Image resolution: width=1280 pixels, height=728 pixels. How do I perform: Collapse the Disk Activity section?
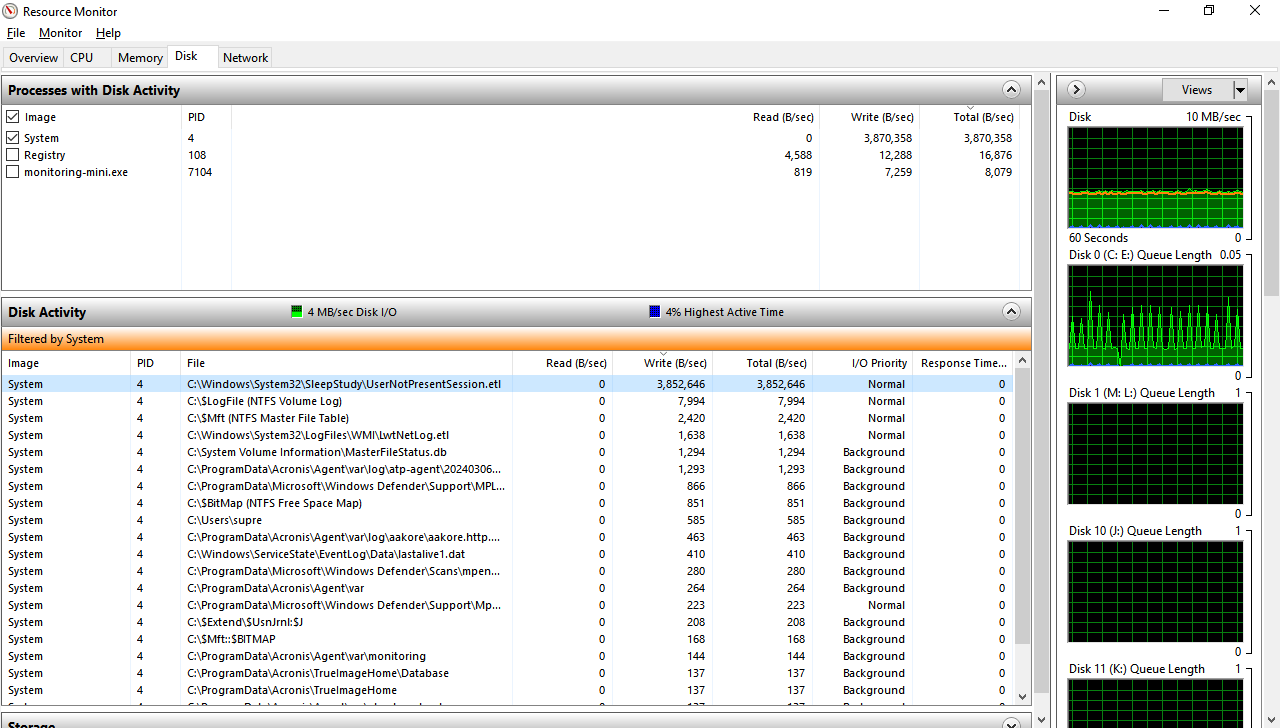[1011, 312]
